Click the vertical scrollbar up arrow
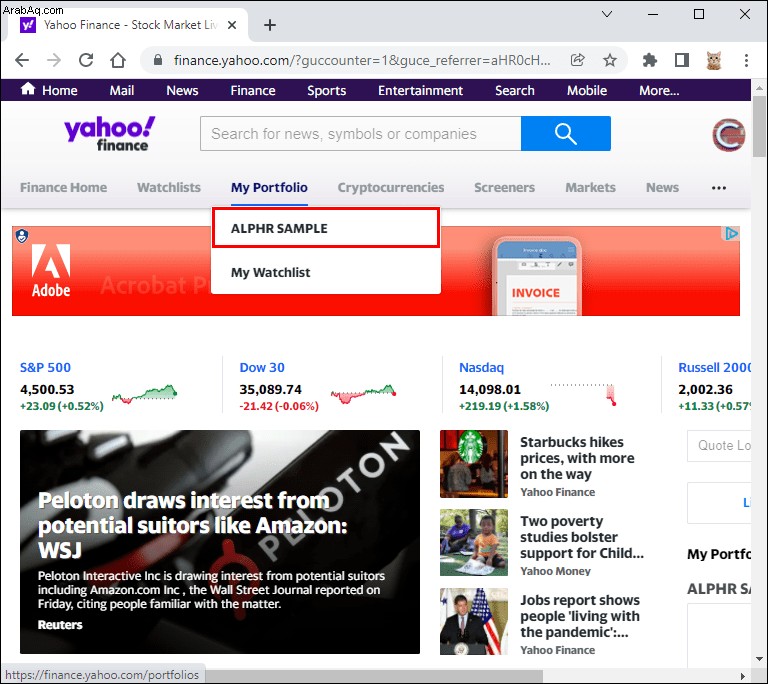 click(759, 88)
